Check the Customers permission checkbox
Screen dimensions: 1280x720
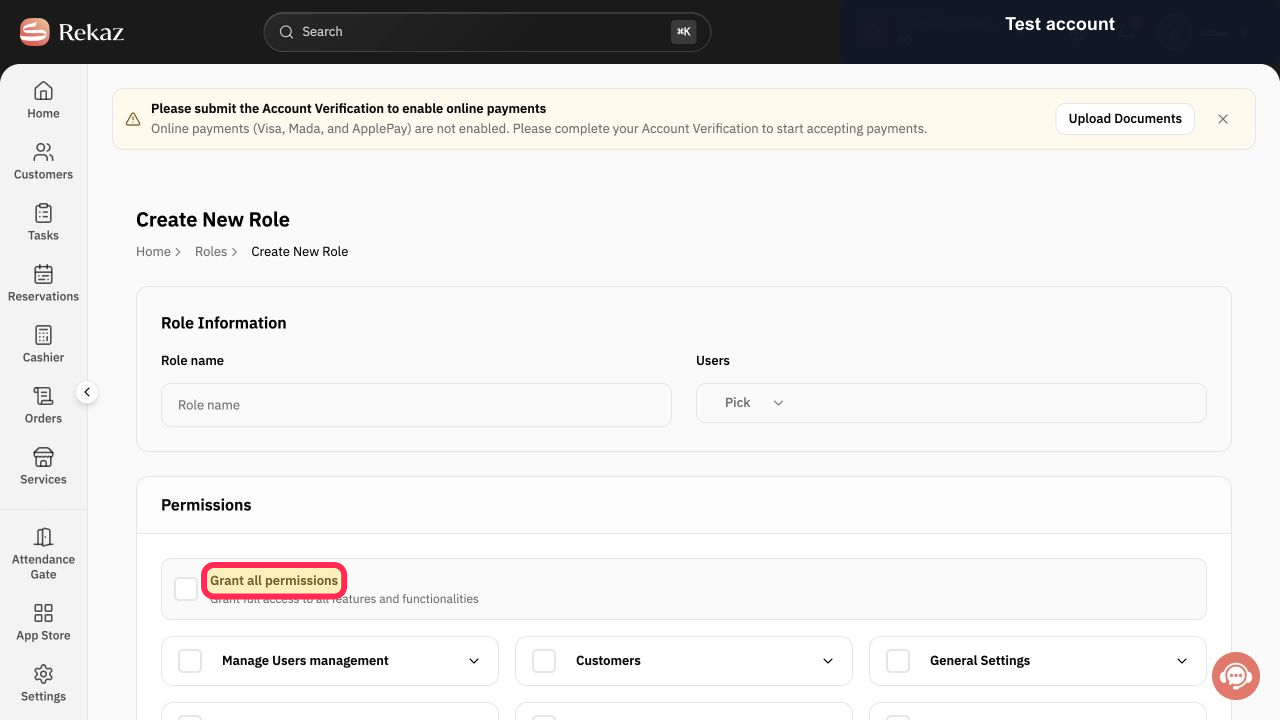pos(544,661)
